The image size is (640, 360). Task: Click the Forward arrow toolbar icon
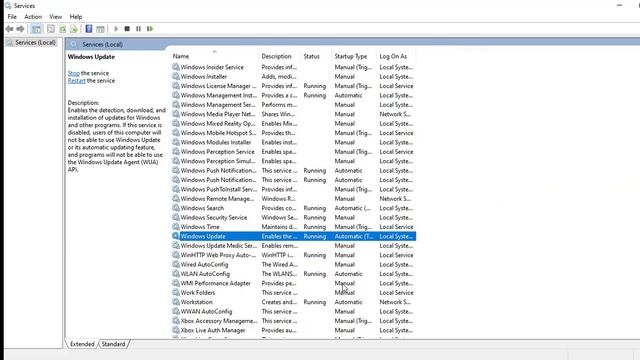(x=20, y=29)
